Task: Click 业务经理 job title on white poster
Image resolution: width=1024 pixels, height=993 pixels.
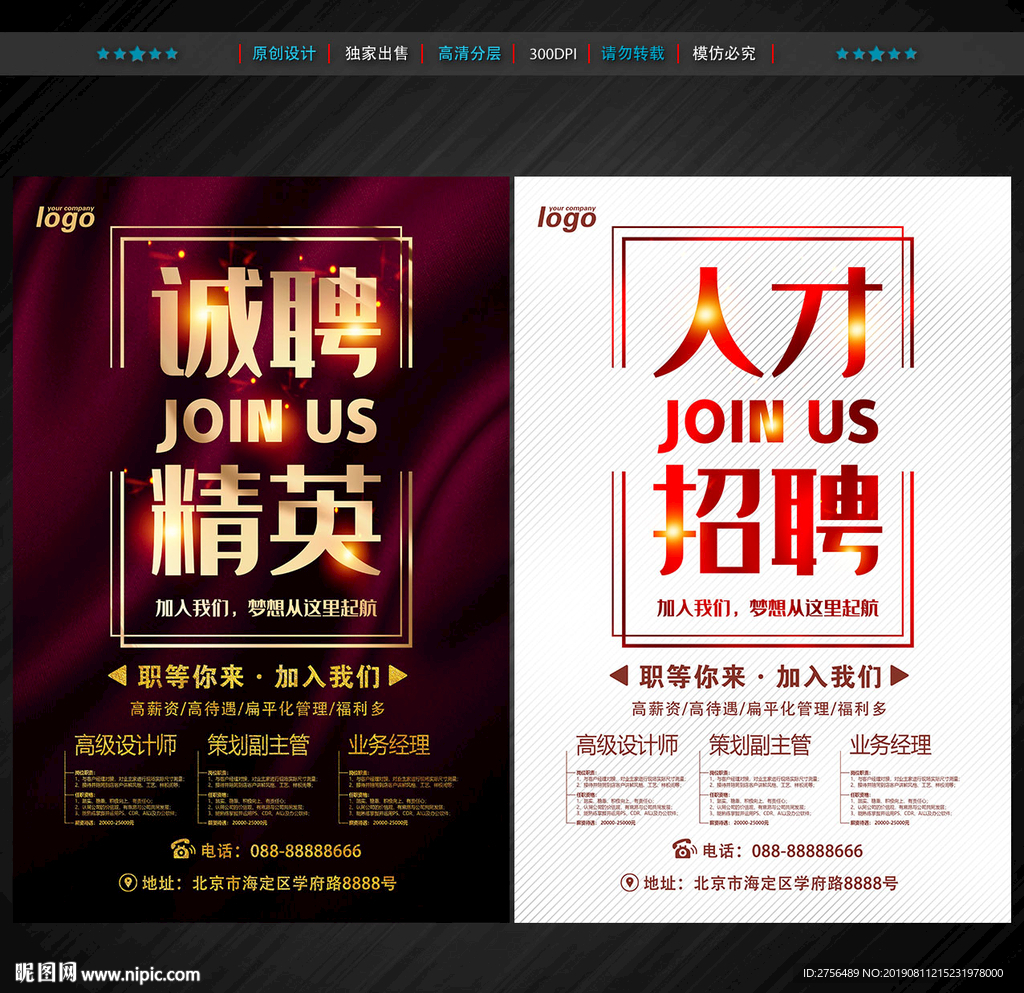Action: point(890,745)
